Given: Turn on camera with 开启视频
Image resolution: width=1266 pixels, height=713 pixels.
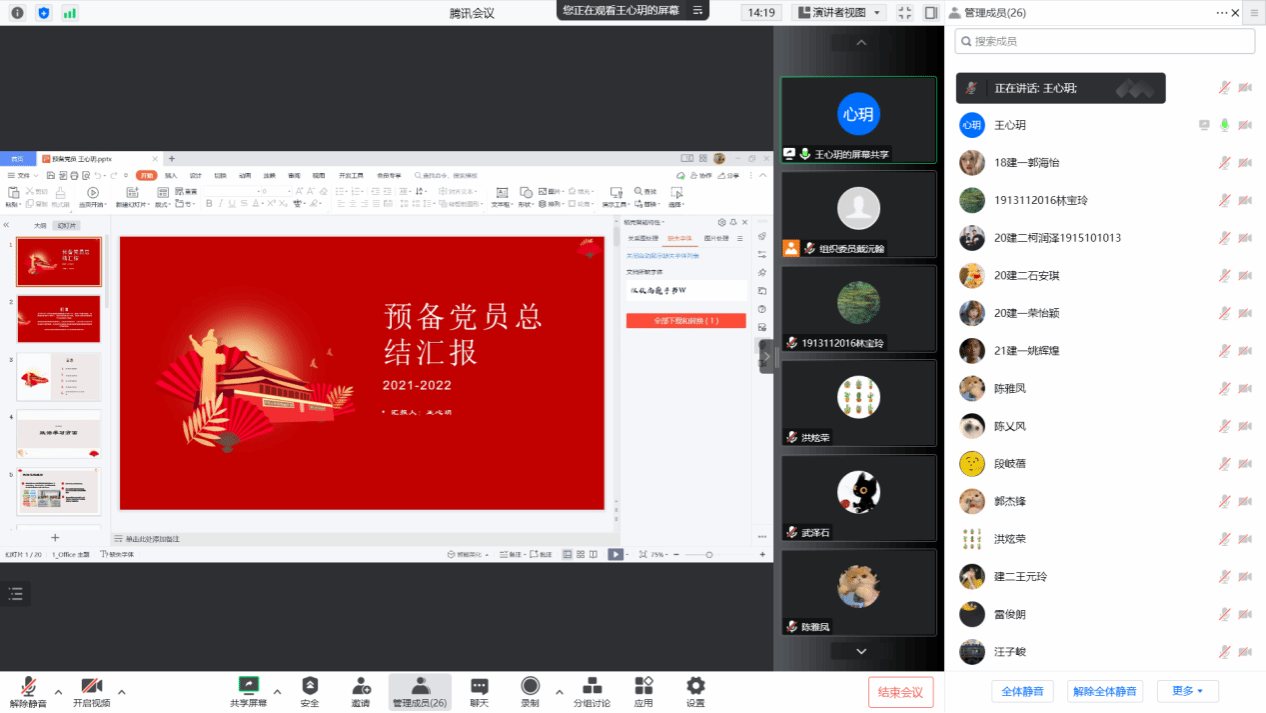Looking at the screenshot, I should pyautogui.click(x=91, y=687).
